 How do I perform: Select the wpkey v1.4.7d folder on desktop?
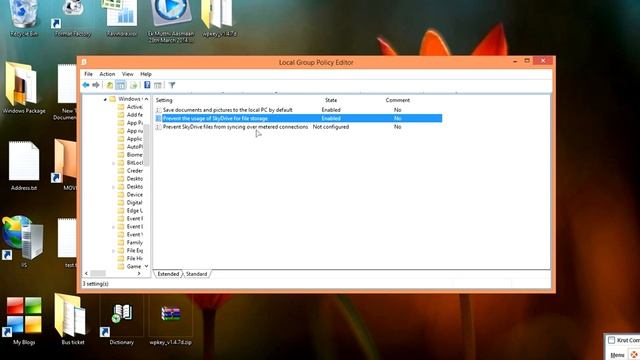(x=219, y=18)
